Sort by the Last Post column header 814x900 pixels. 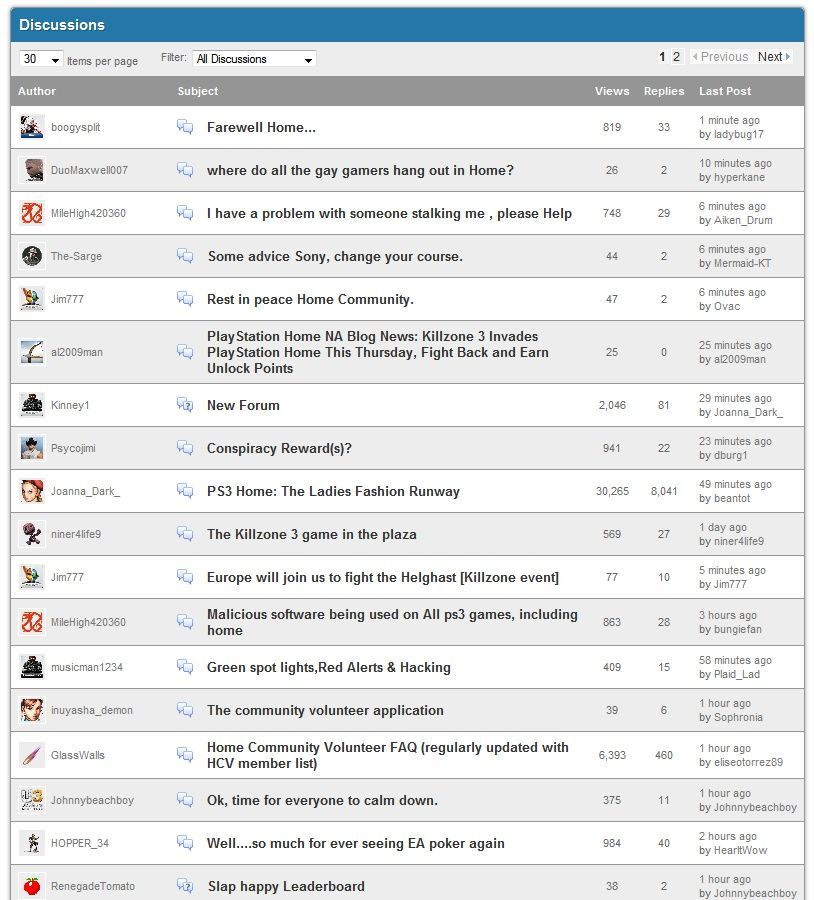724,91
